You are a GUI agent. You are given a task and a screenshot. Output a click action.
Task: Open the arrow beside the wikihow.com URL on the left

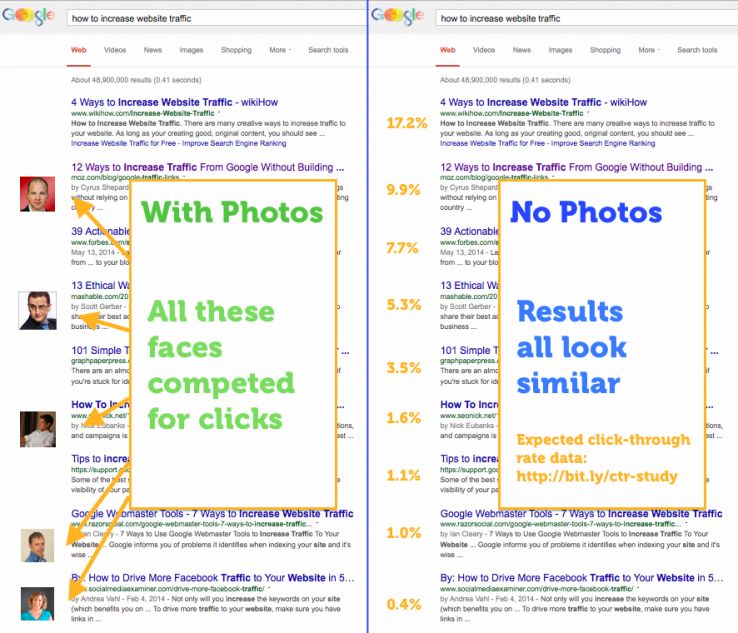point(220,114)
